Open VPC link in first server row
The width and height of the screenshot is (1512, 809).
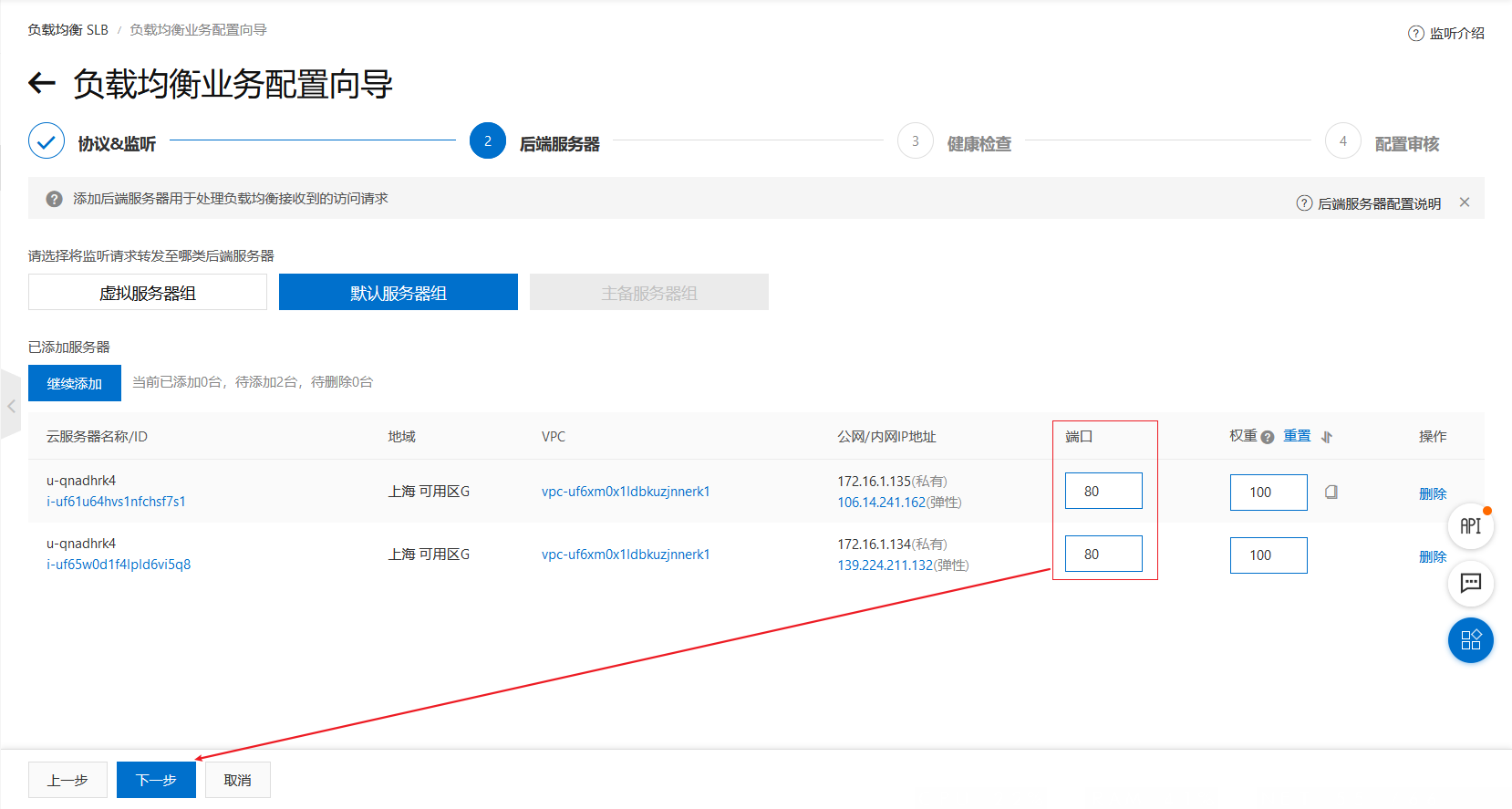point(626,492)
